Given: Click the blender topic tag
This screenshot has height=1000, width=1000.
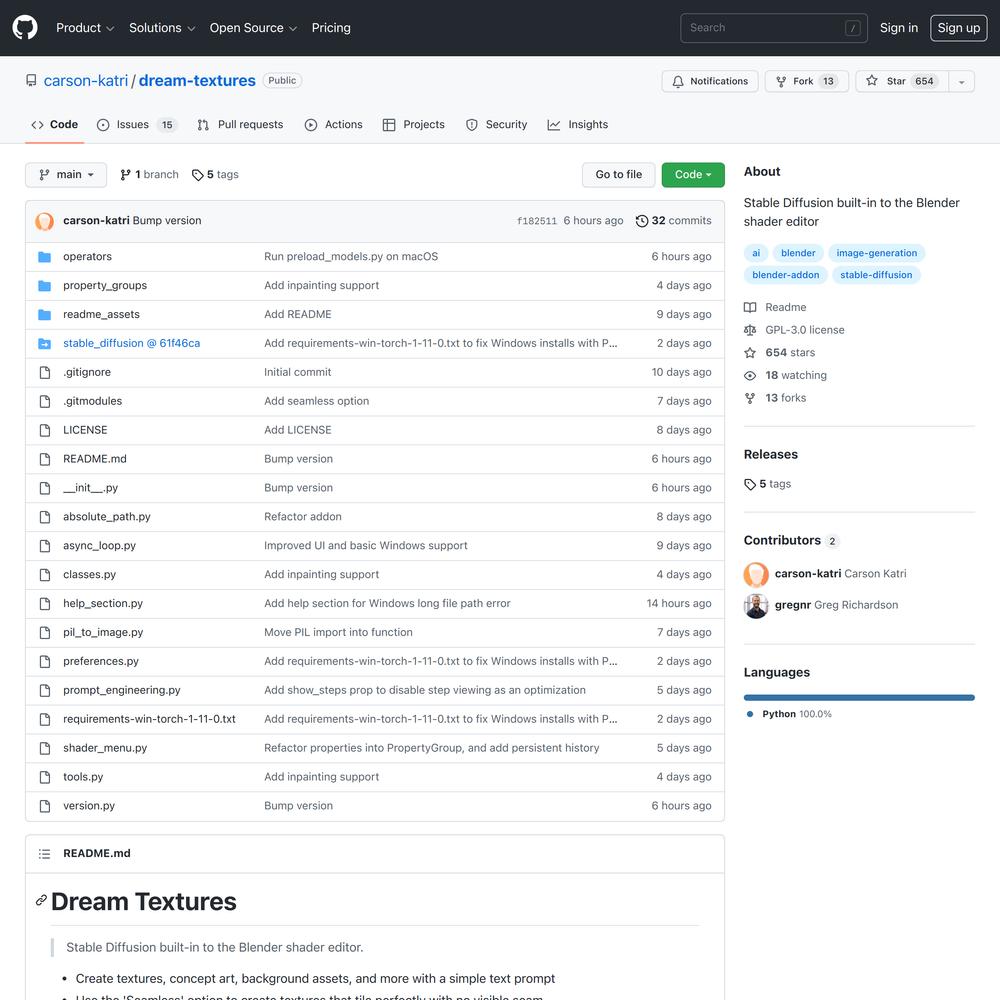Looking at the screenshot, I should coord(798,253).
